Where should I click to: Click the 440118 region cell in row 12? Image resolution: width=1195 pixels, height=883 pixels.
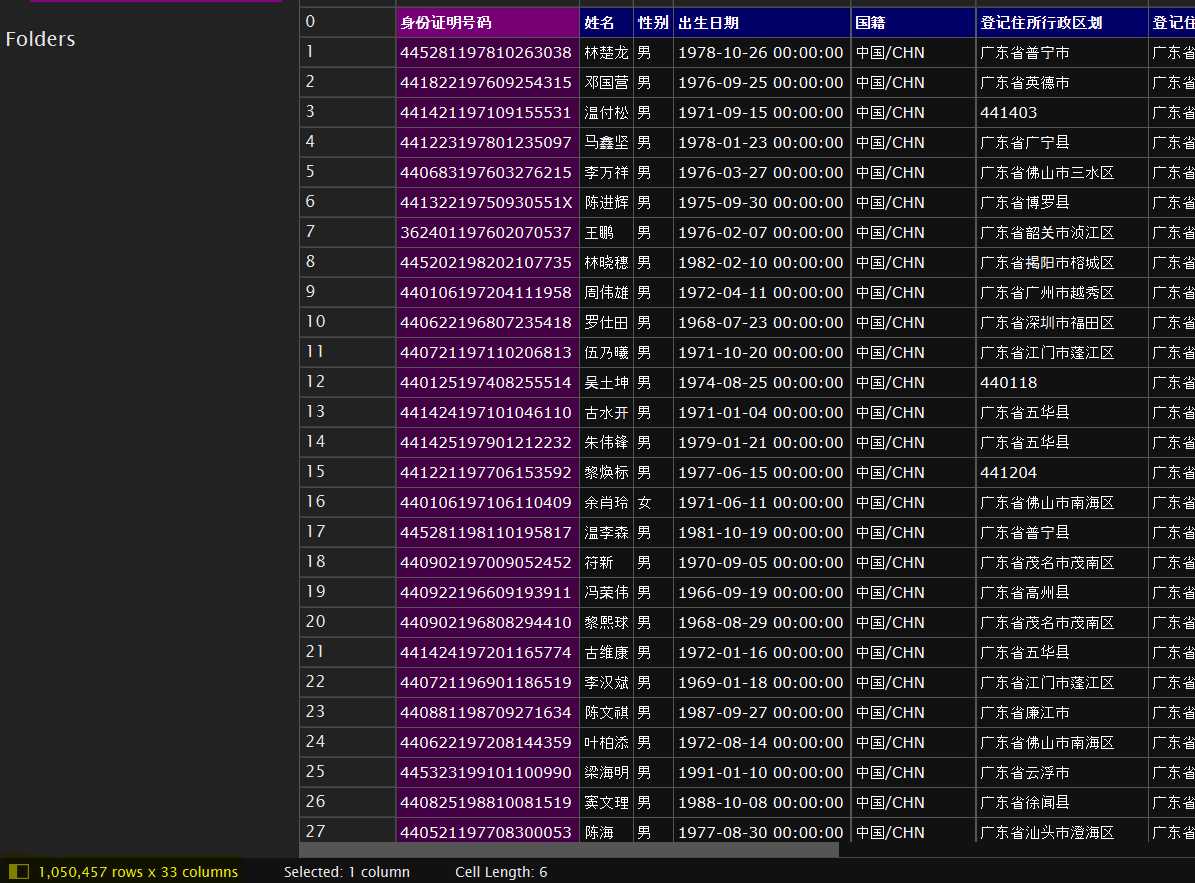[x=1062, y=382]
